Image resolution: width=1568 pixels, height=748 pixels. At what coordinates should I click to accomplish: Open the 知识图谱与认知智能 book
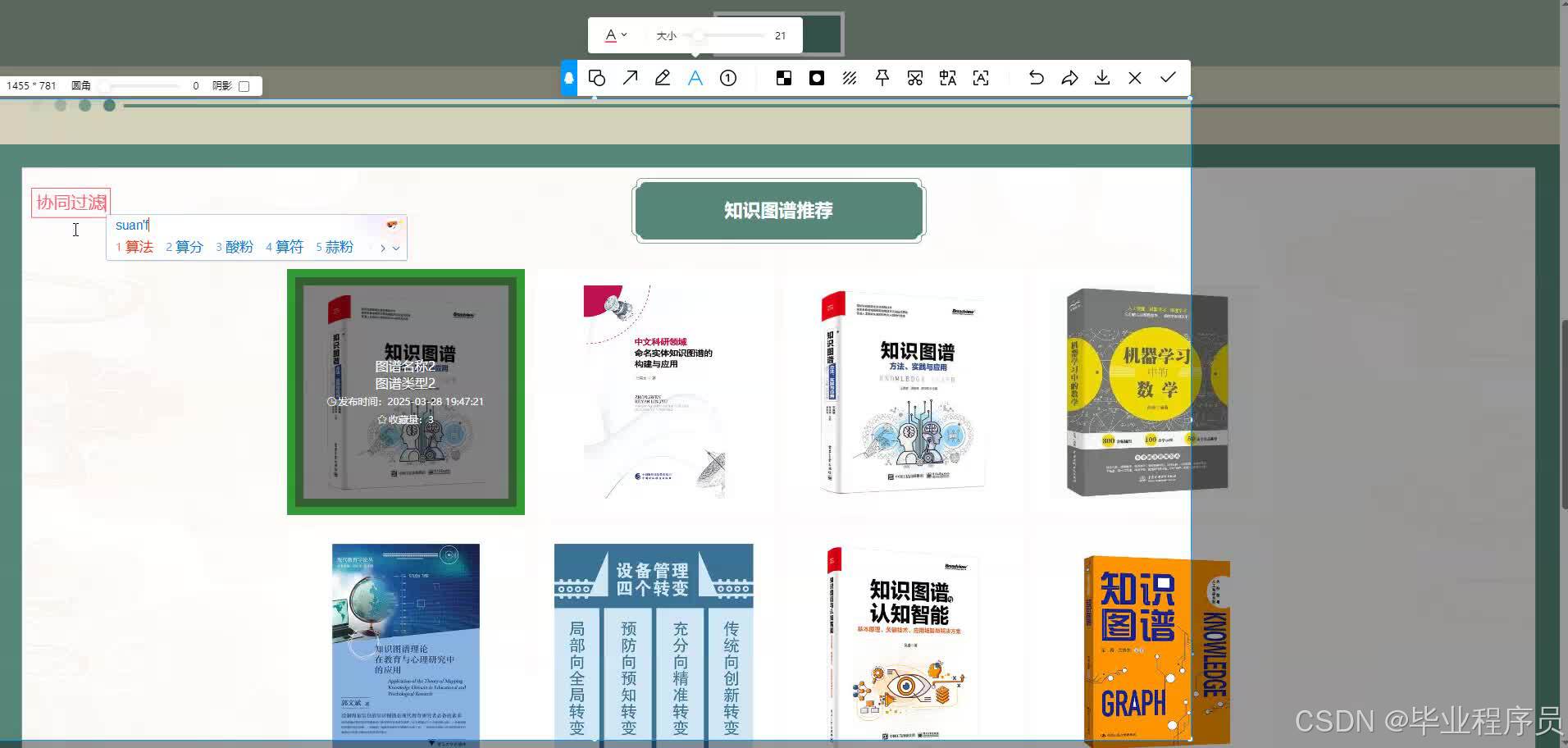click(x=902, y=645)
